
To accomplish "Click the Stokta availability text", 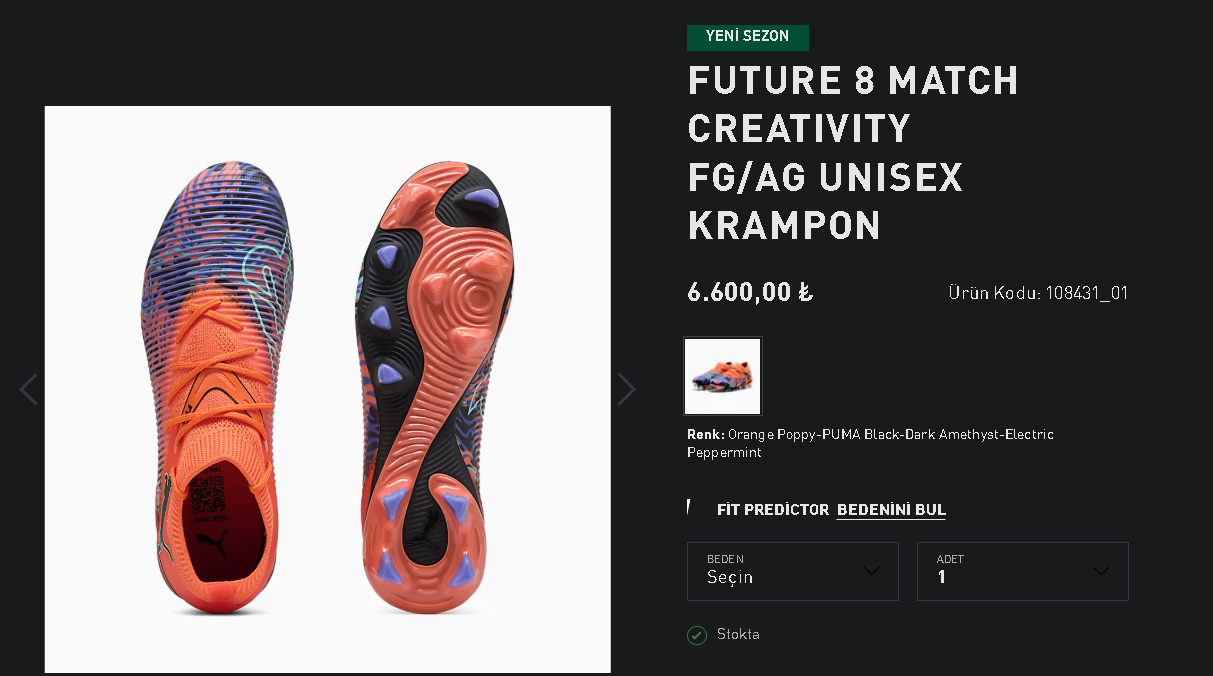I will pyautogui.click(x=738, y=635).
